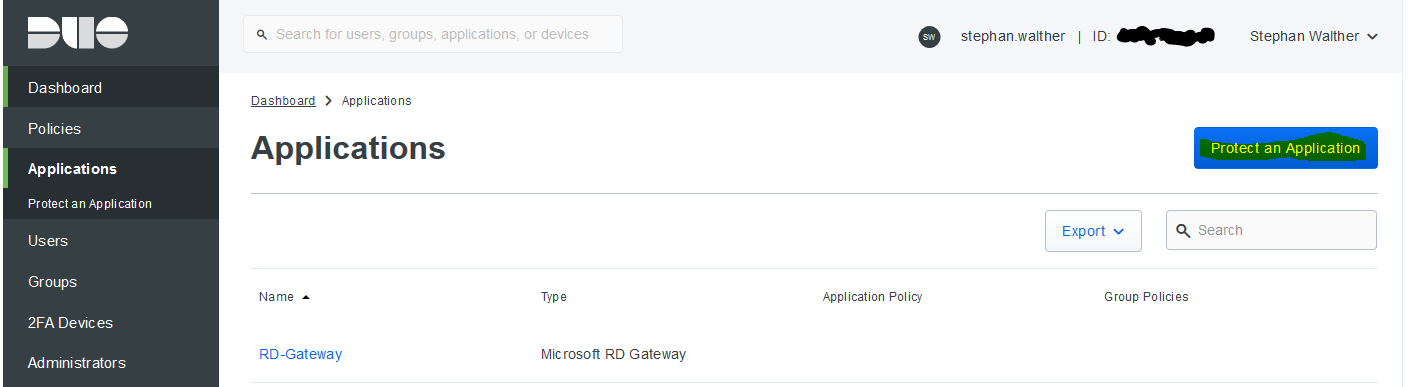
Task: Focus the applications Search input field
Action: [1271, 230]
